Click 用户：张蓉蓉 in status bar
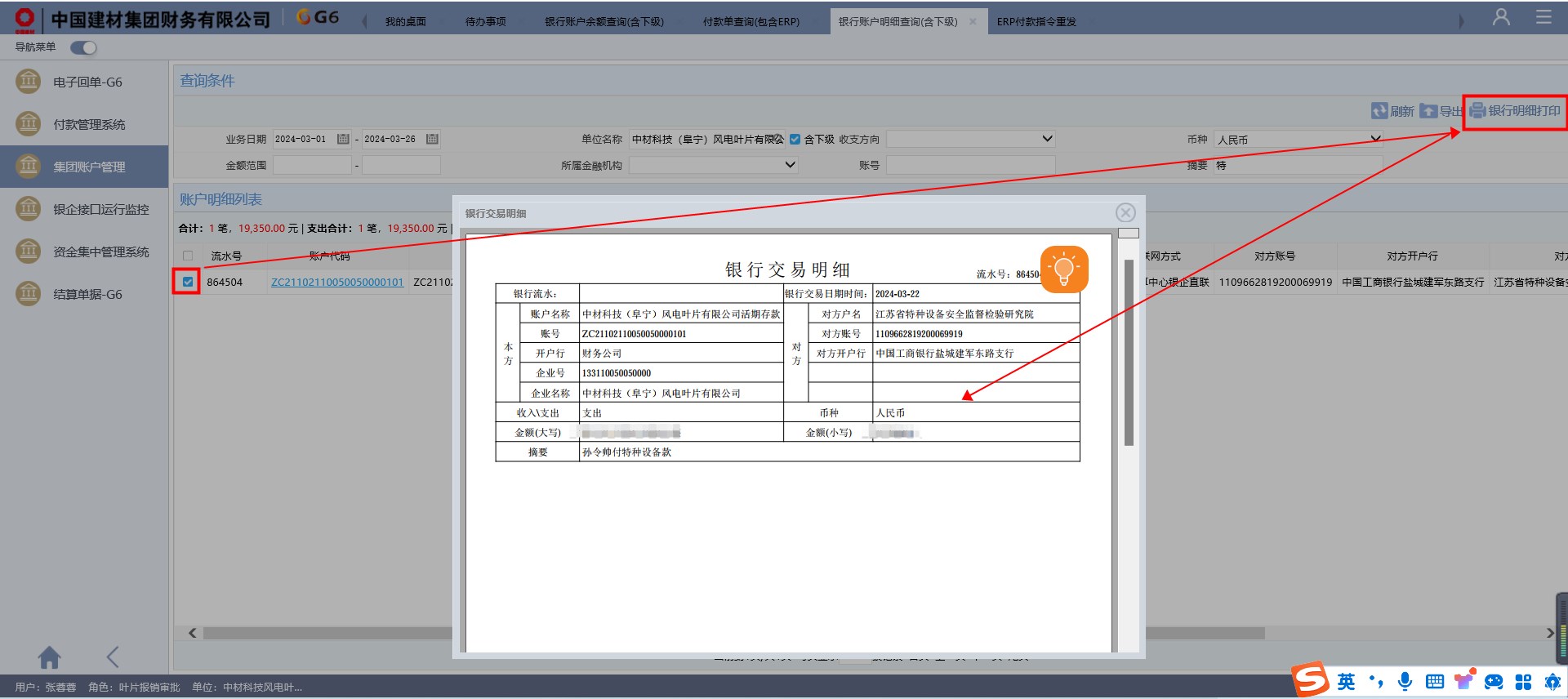The height and width of the screenshot is (699, 1568). [46, 687]
